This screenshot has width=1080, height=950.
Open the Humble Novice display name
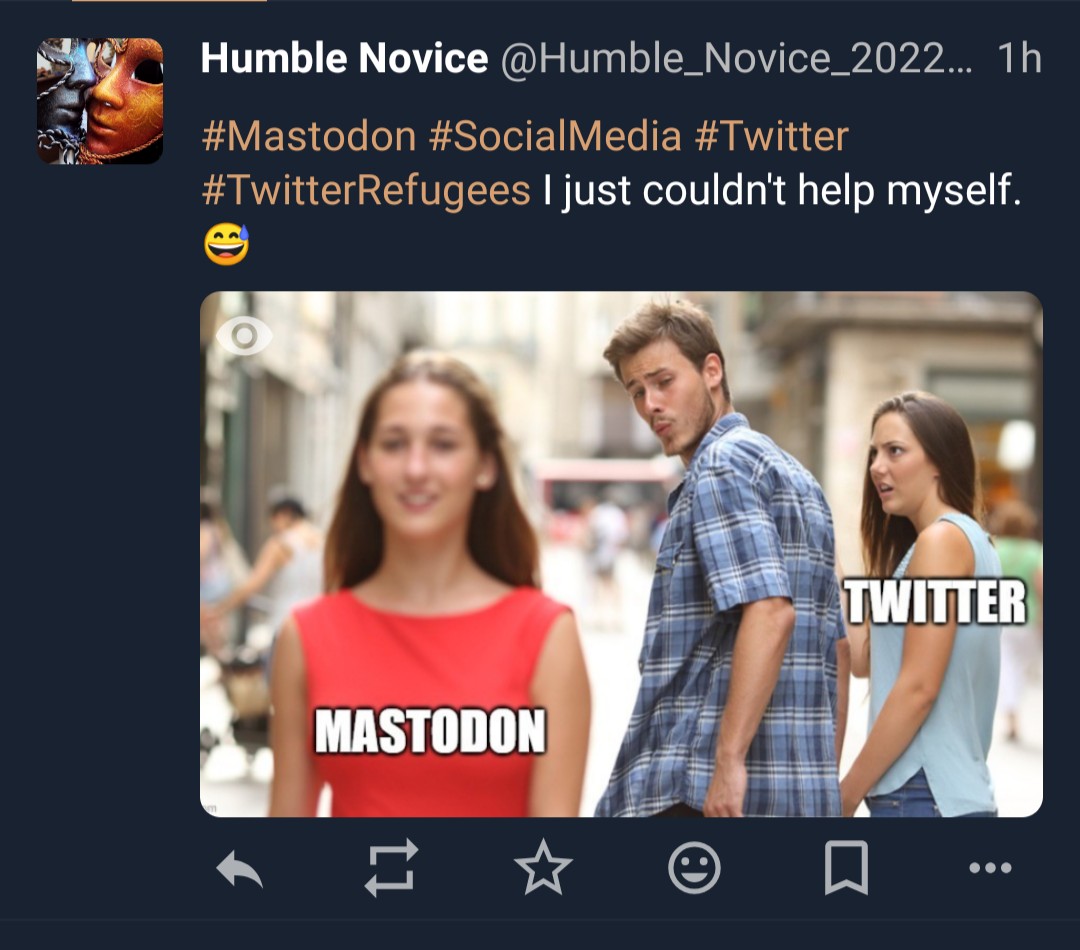pos(344,60)
